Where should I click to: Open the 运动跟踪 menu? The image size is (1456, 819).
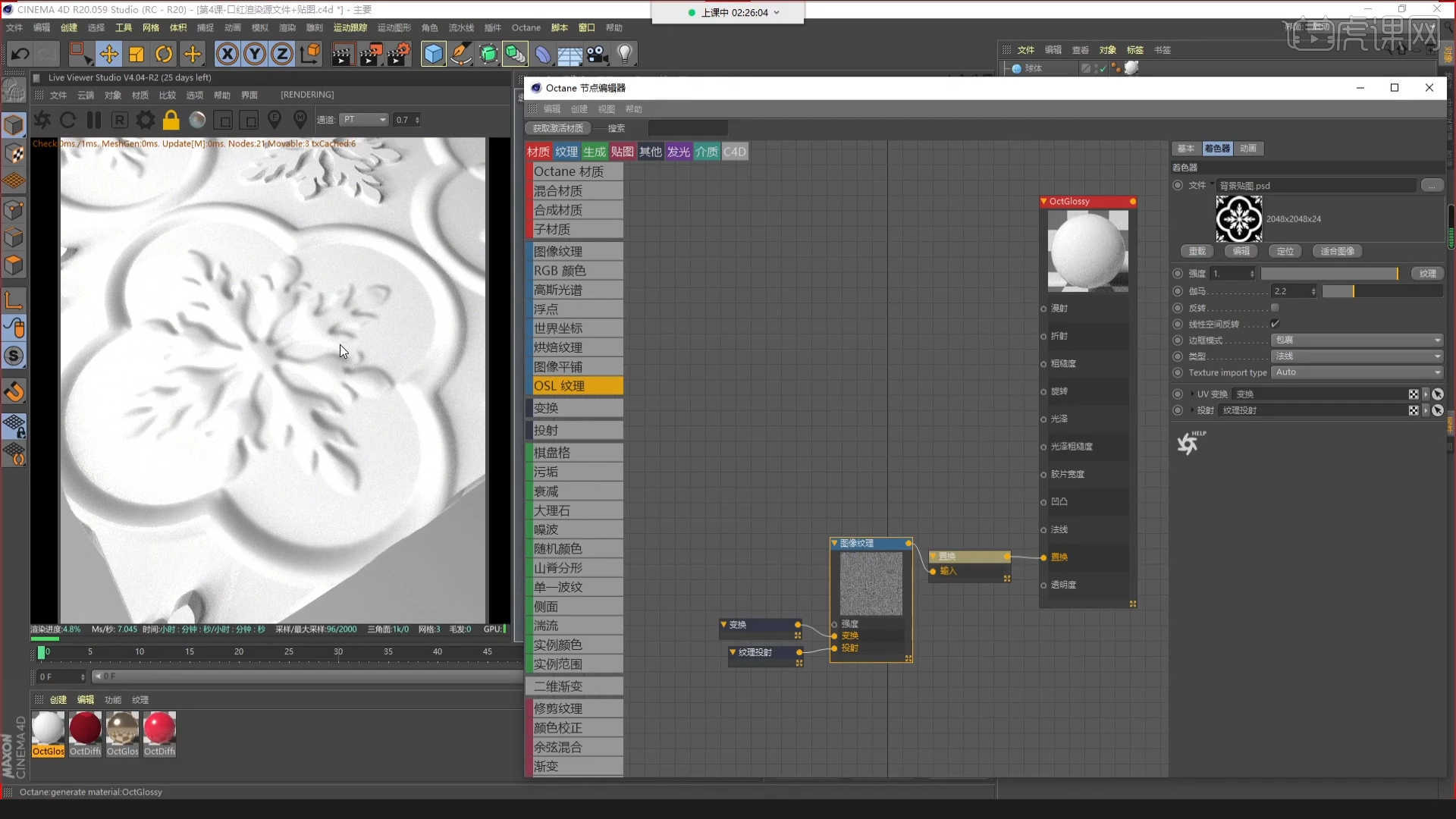point(350,28)
